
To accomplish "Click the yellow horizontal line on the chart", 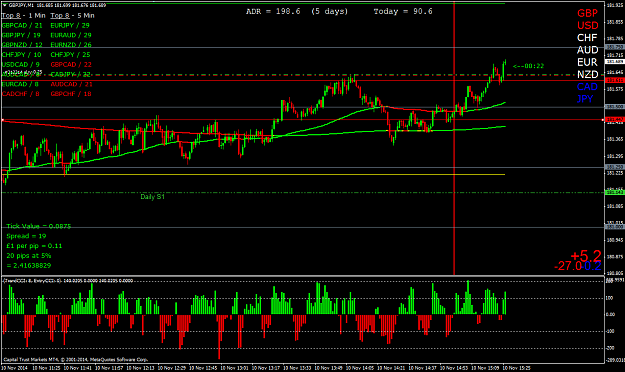I will click(253, 175).
